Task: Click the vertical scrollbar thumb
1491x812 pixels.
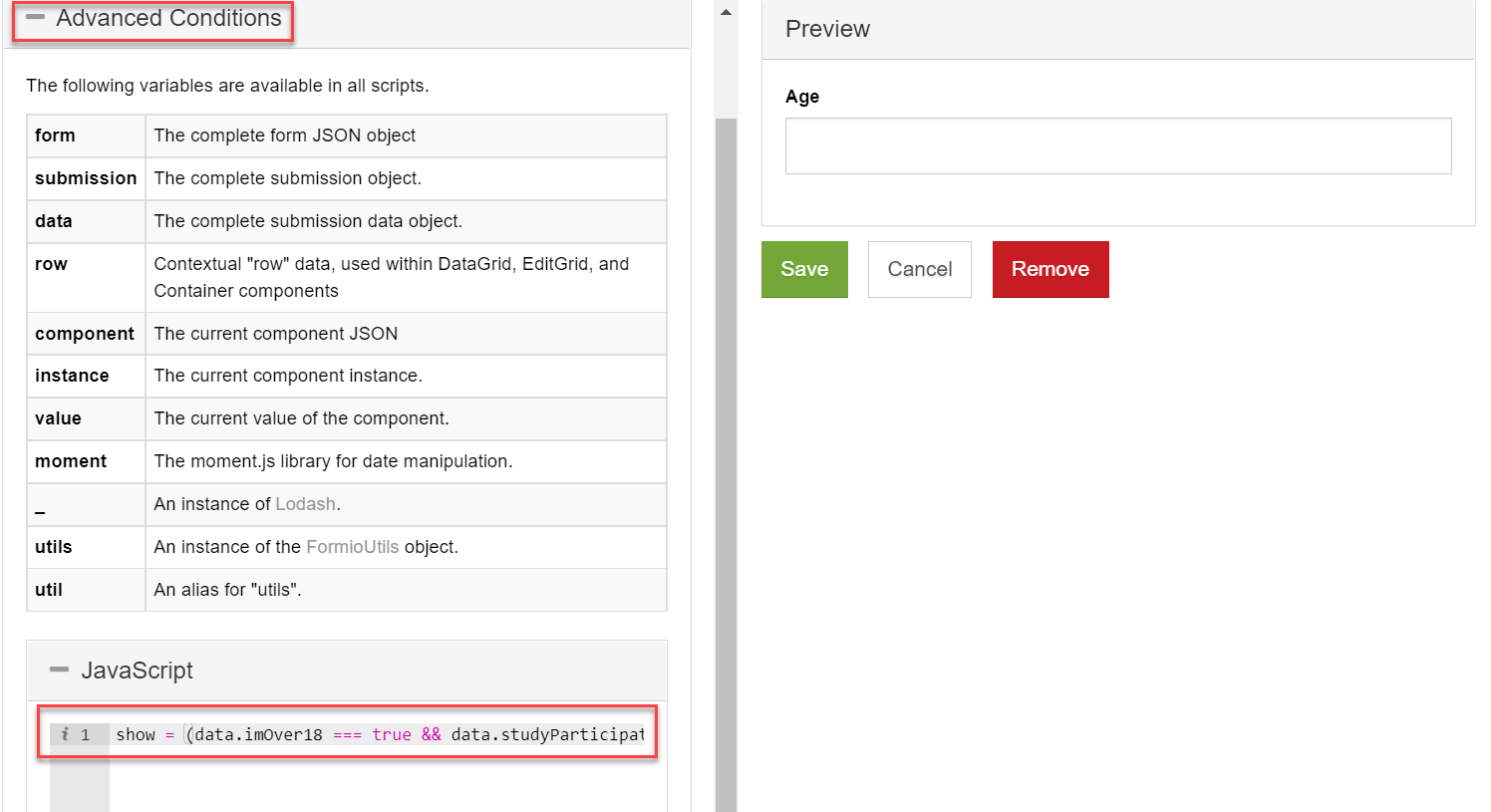Action: point(726,464)
